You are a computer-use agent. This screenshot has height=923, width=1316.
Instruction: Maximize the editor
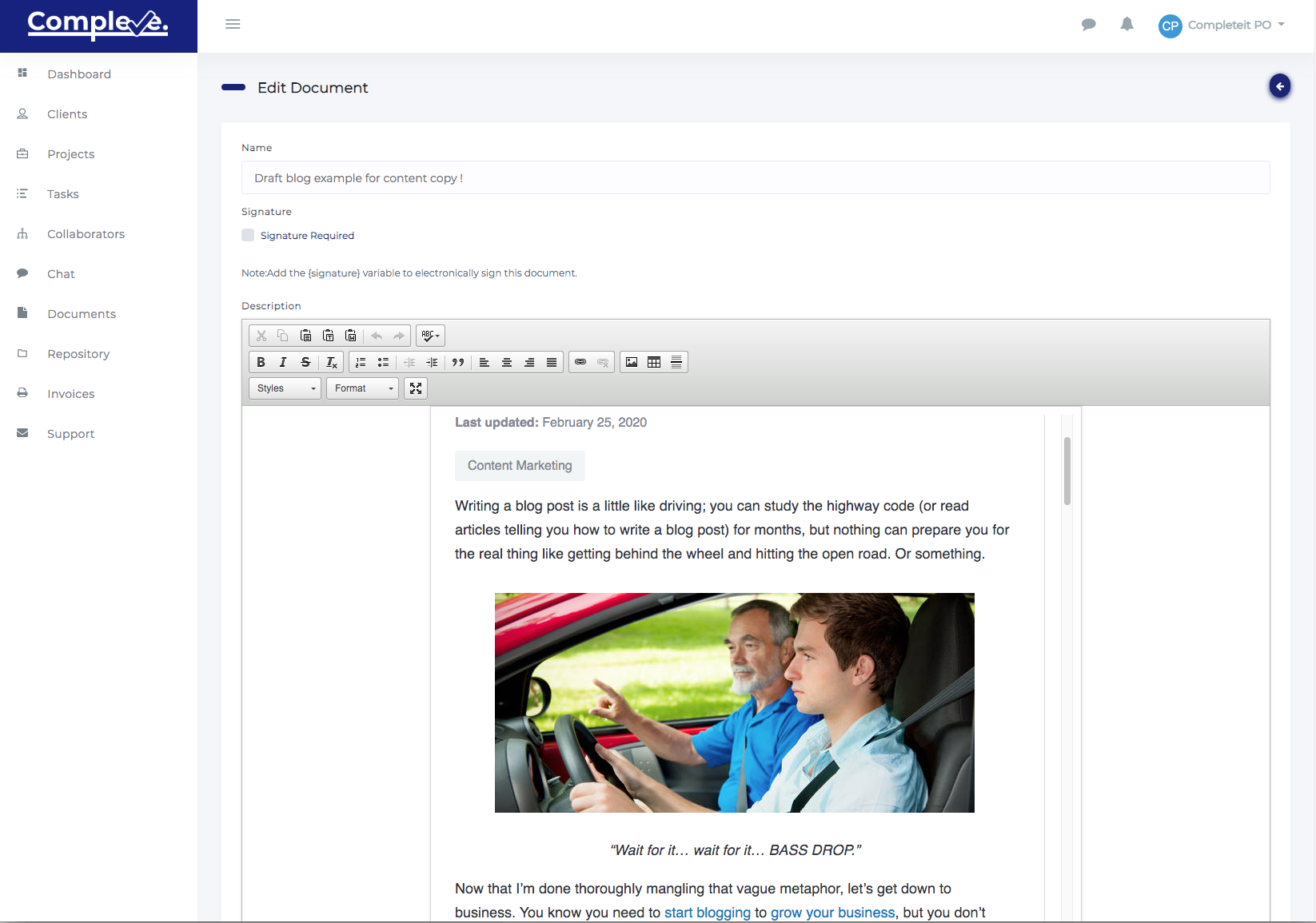[416, 388]
